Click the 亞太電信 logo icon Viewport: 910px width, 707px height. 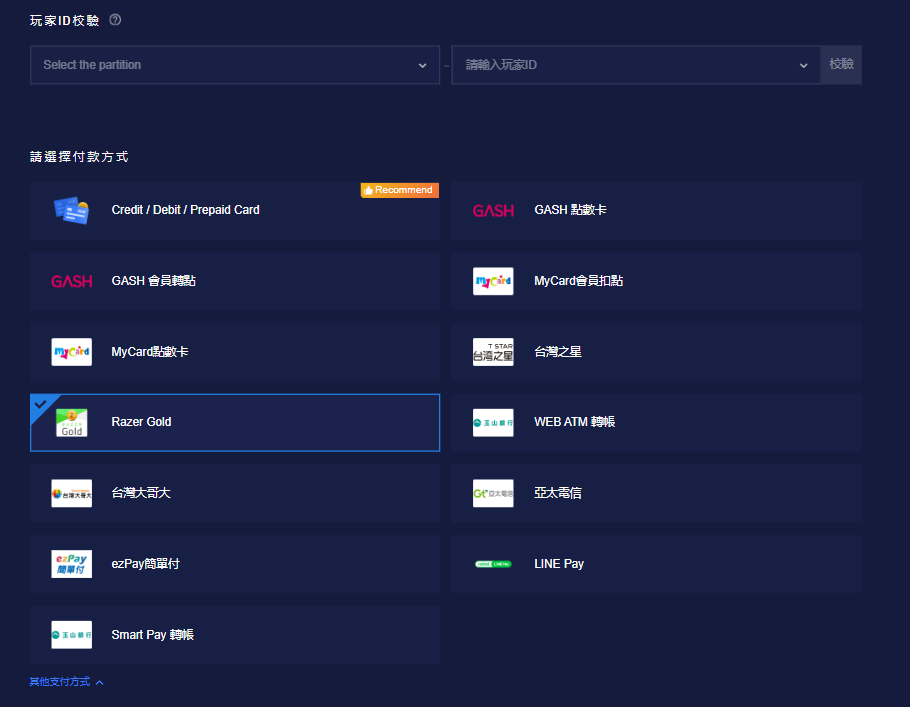coord(493,493)
